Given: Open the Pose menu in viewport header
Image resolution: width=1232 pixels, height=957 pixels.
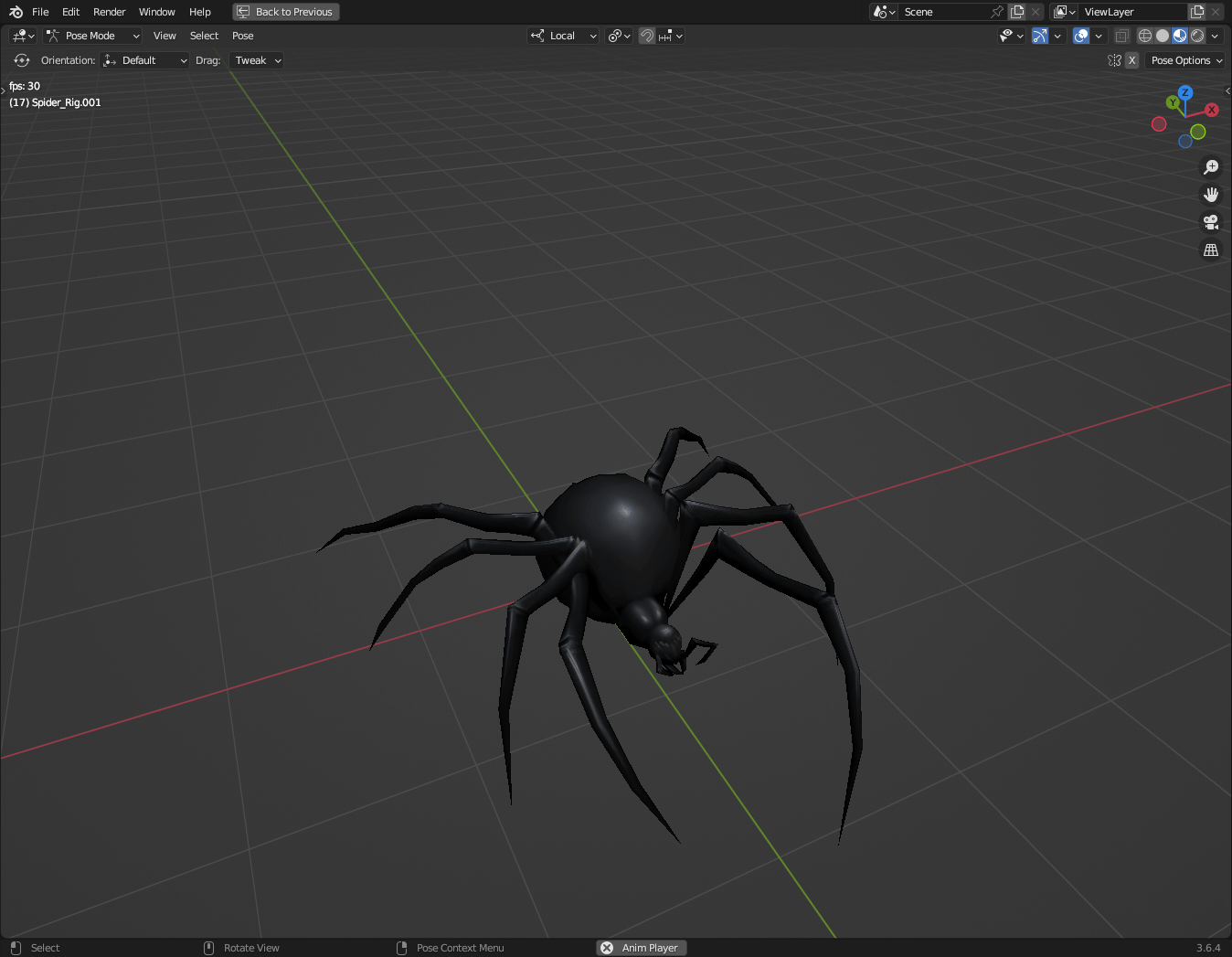Looking at the screenshot, I should click(x=242, y=36).
